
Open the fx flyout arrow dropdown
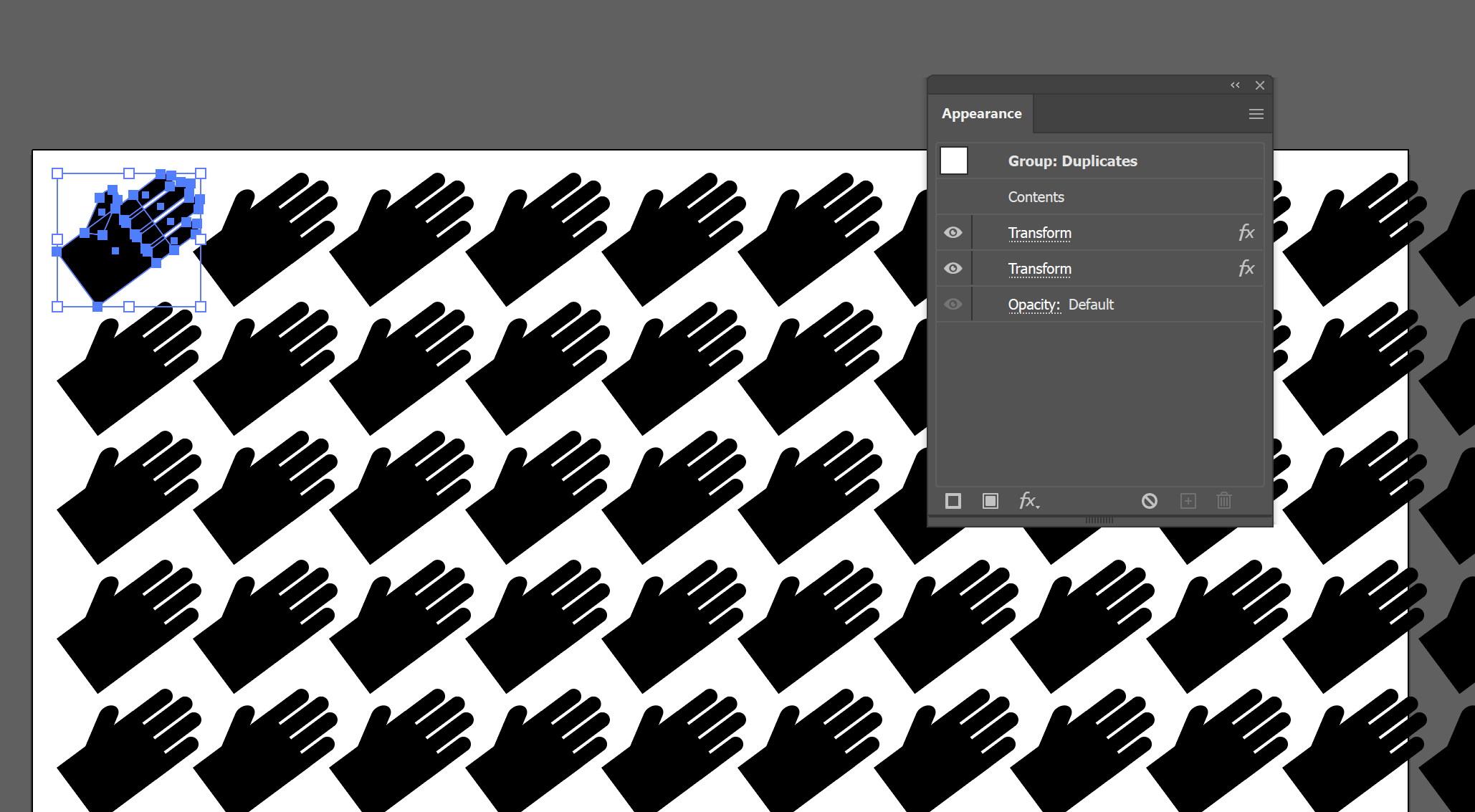(x=1037, y=505)
